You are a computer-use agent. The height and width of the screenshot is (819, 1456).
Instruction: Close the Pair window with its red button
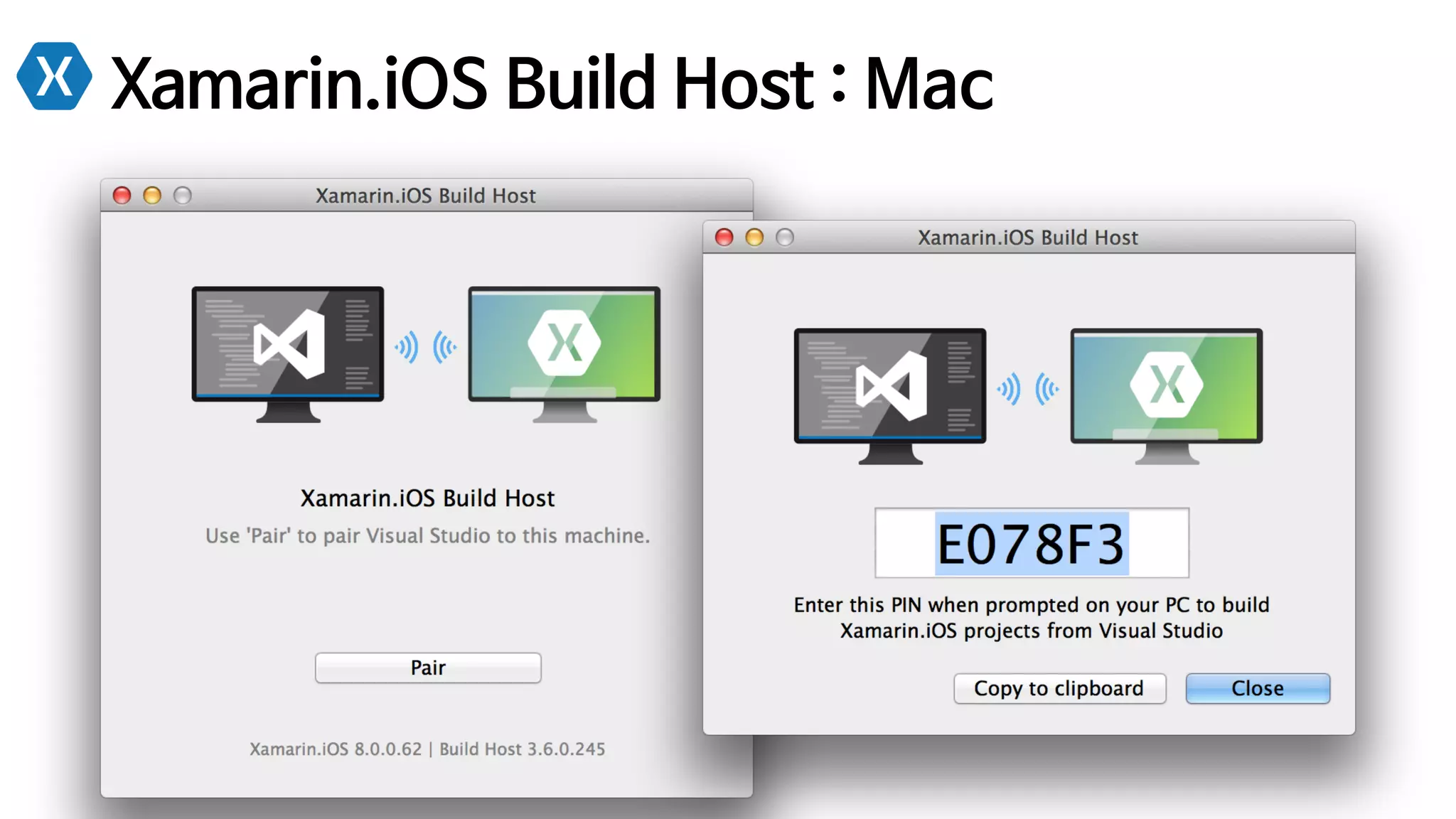[122, 196]
